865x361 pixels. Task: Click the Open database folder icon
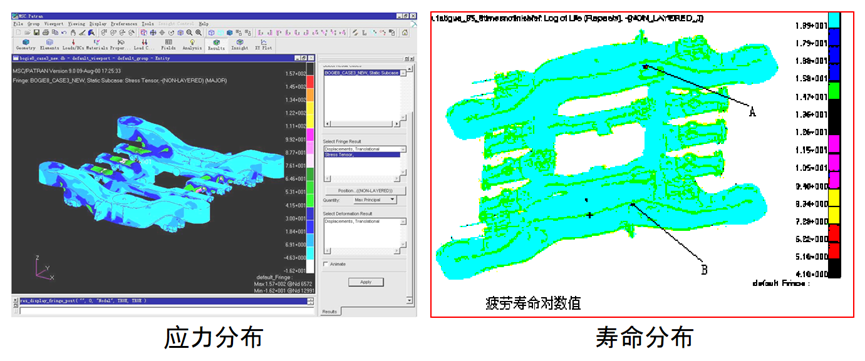27,33
